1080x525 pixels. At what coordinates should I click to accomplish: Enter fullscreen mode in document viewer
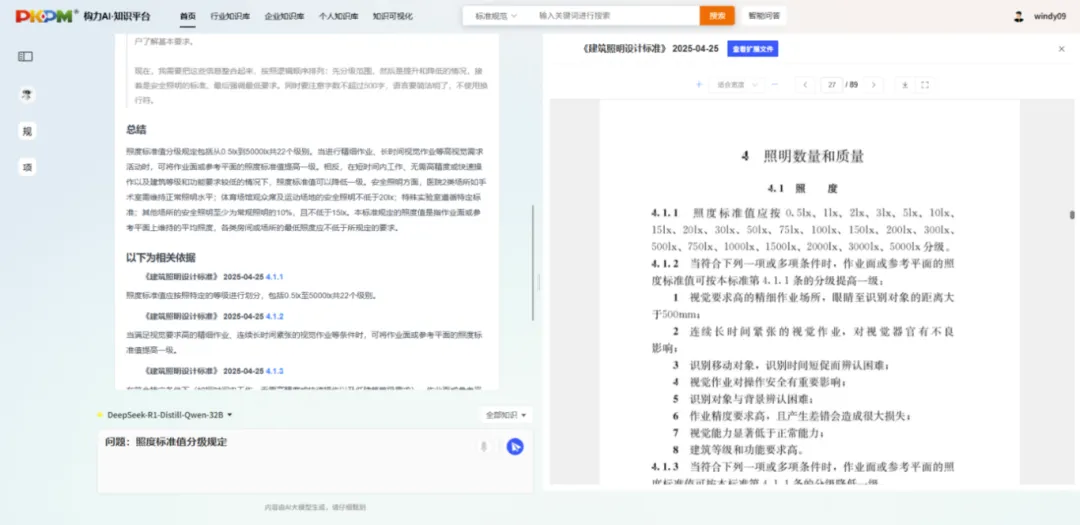pos(924,85)
